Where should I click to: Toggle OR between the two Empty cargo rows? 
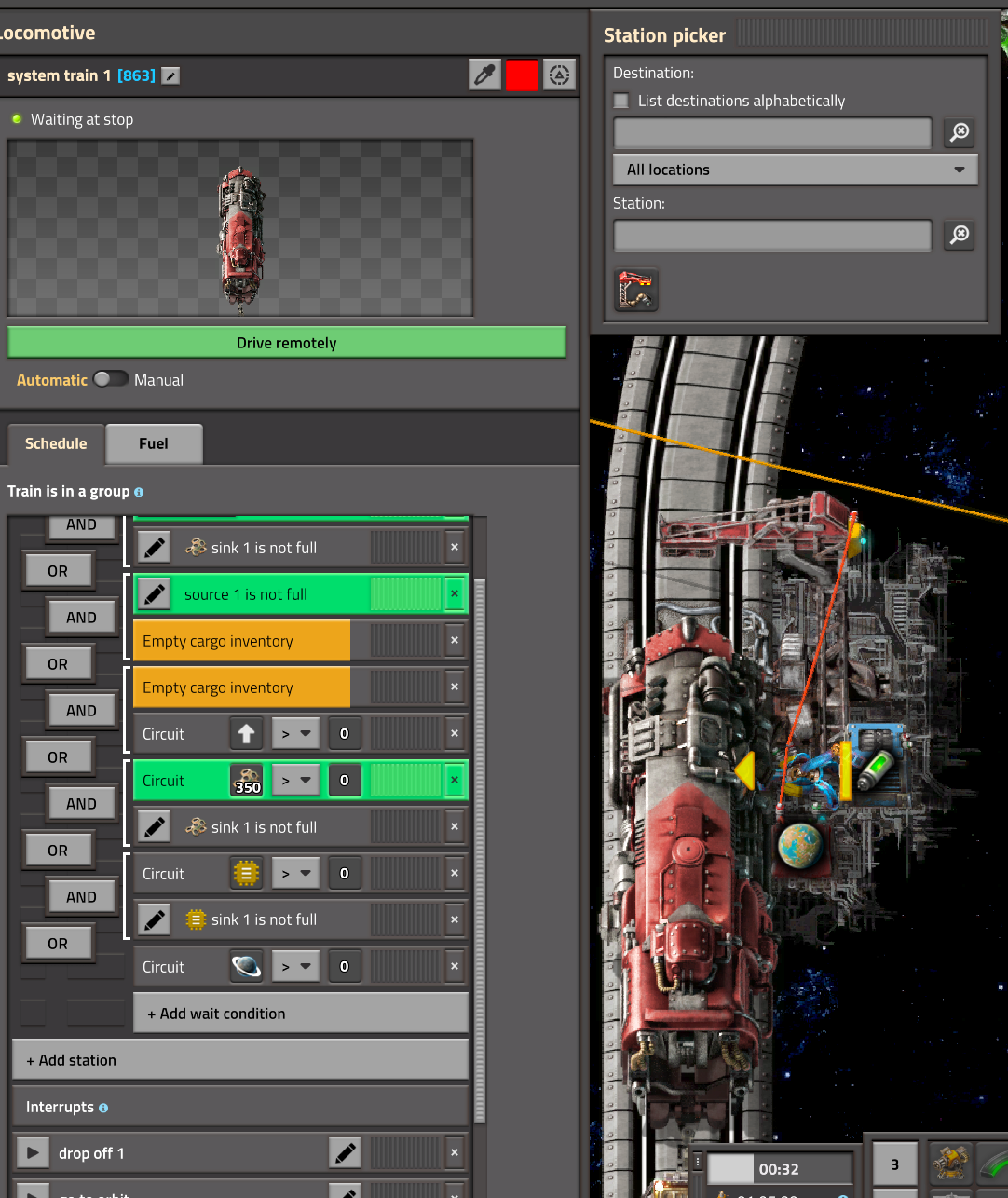(58, 664)
